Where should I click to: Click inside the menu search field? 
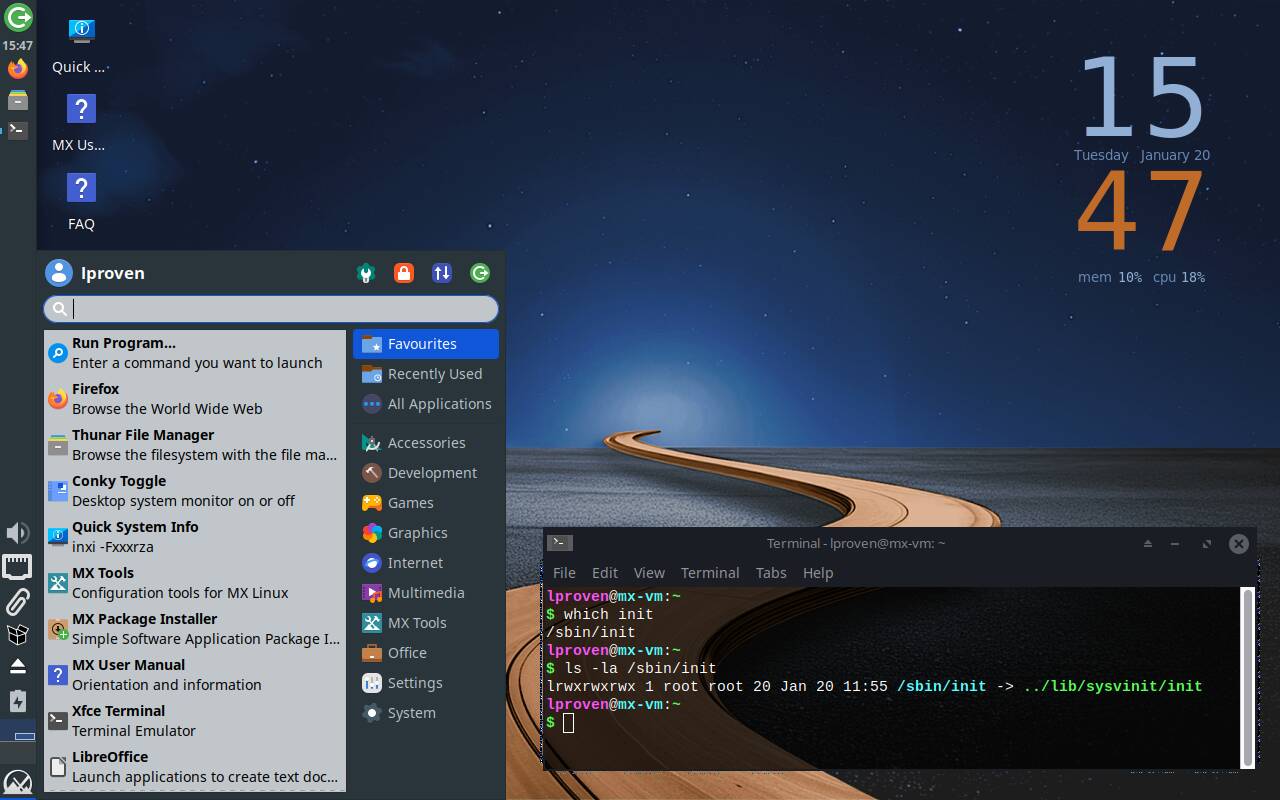click(270, 309)
